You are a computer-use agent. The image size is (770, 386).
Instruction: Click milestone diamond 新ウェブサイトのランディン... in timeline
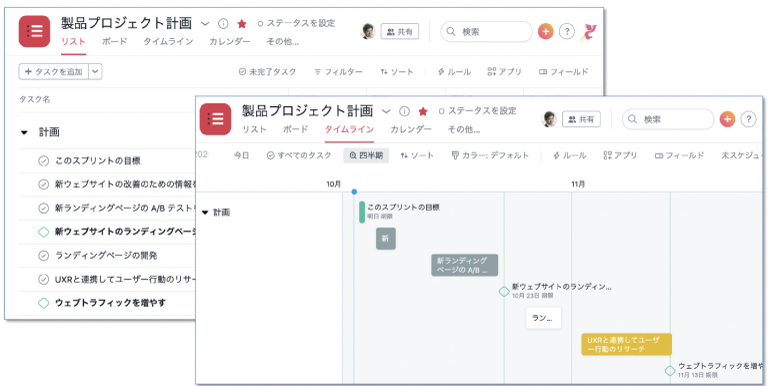[504, 292]
